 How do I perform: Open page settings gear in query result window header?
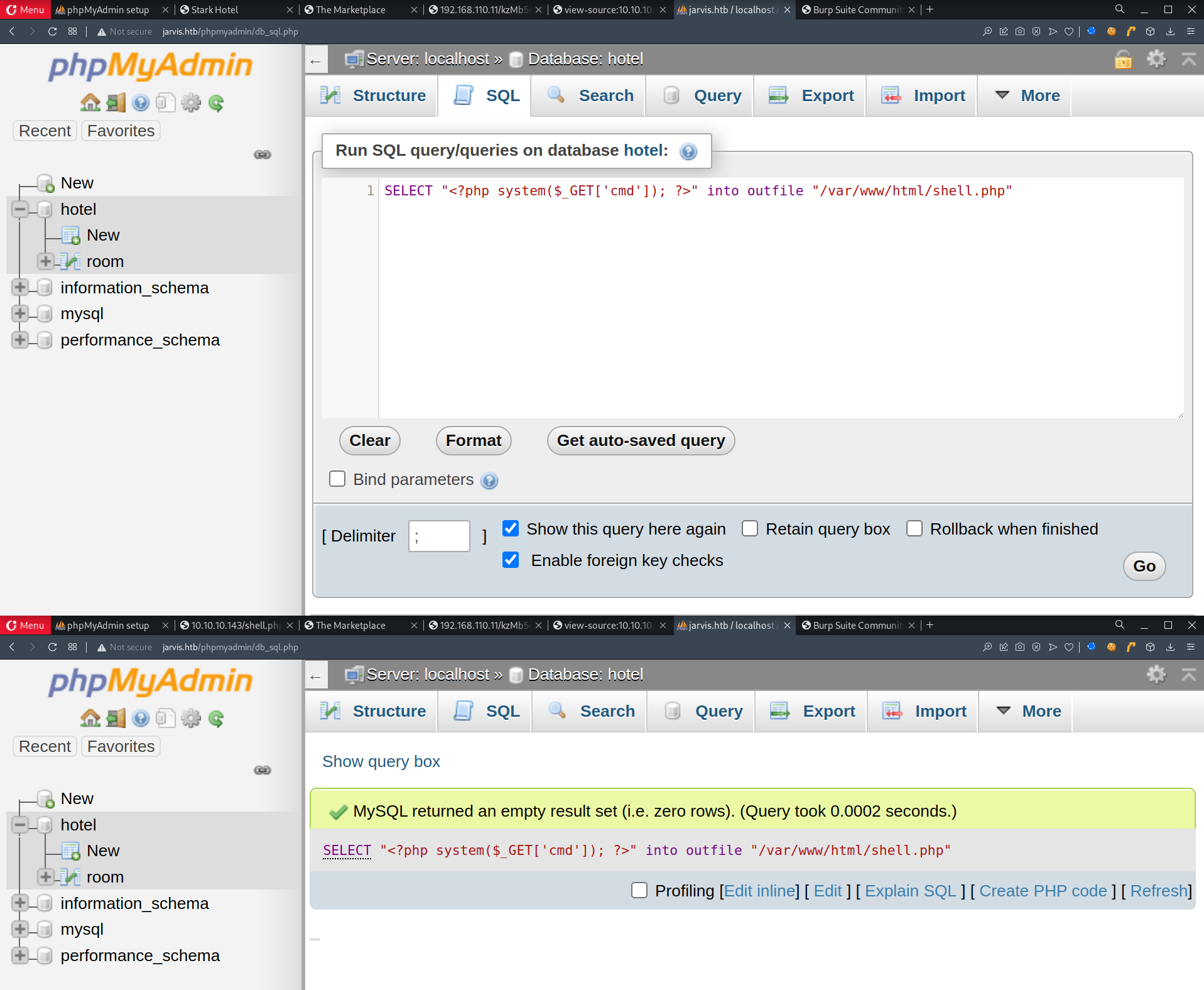pyautogui.click(x=1156, y=675)
